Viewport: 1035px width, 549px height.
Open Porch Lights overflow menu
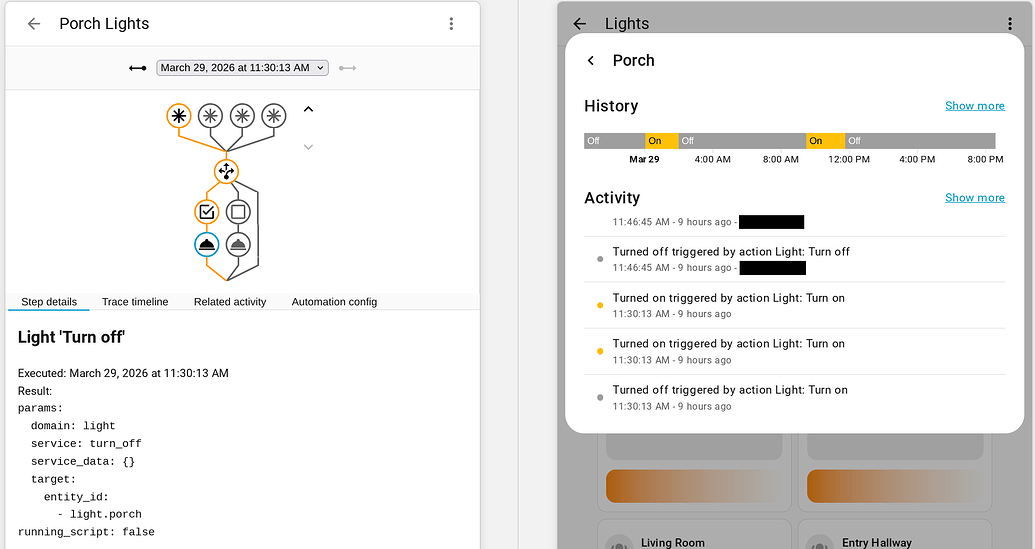[x=451, y=24]
